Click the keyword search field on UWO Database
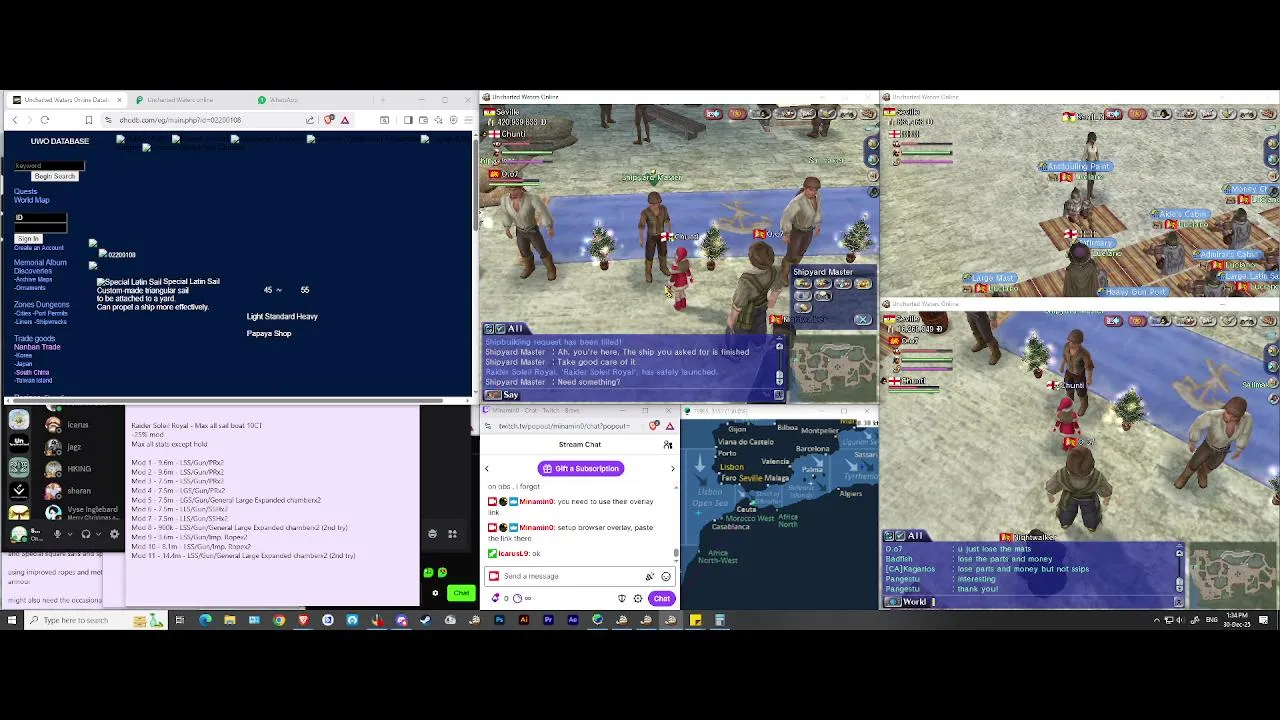 [x=50, y=166]
